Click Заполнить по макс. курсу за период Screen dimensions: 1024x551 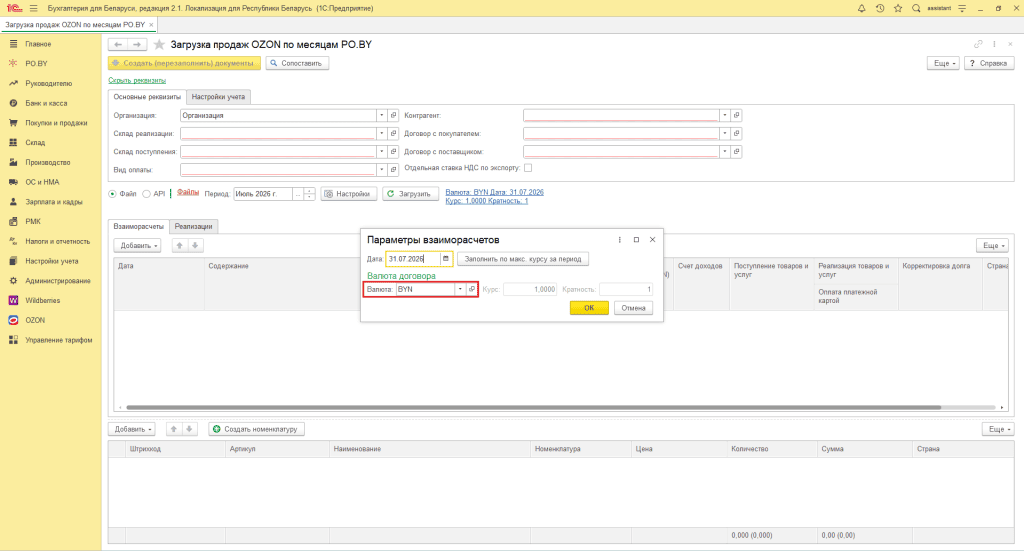click(x=522, y=259)
